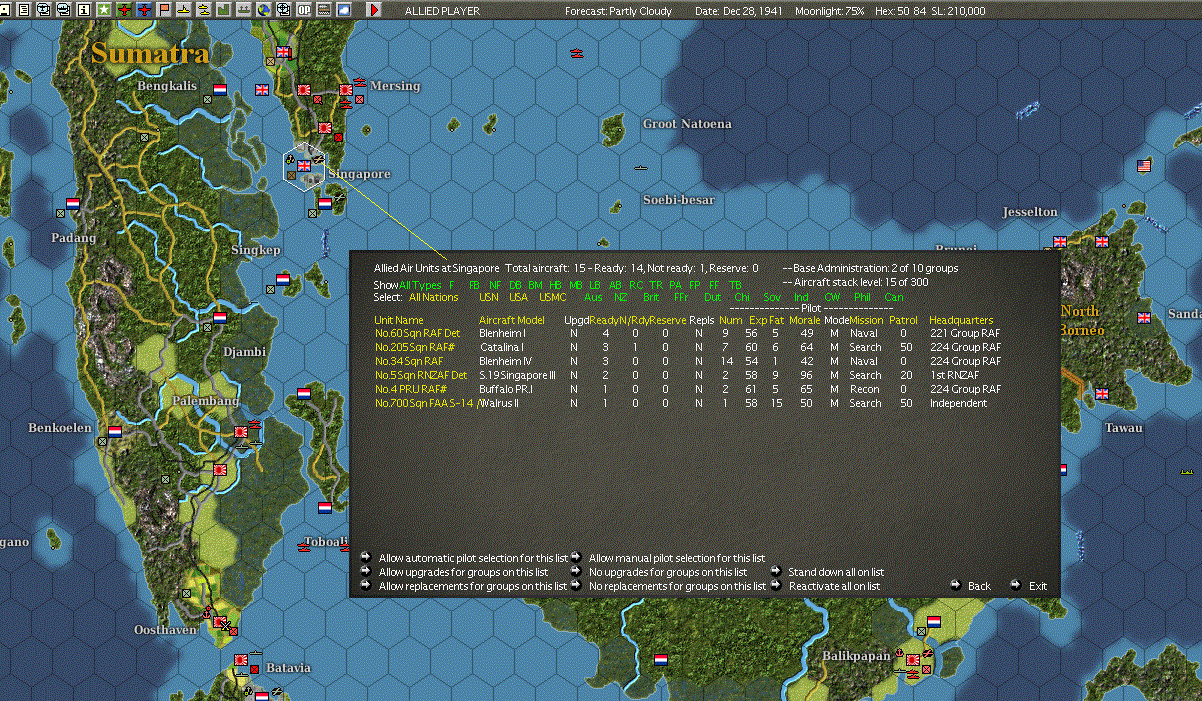Select the Singapore base hex on map
This screenshot has width=1202, height=701.
[x=305, y=167]
